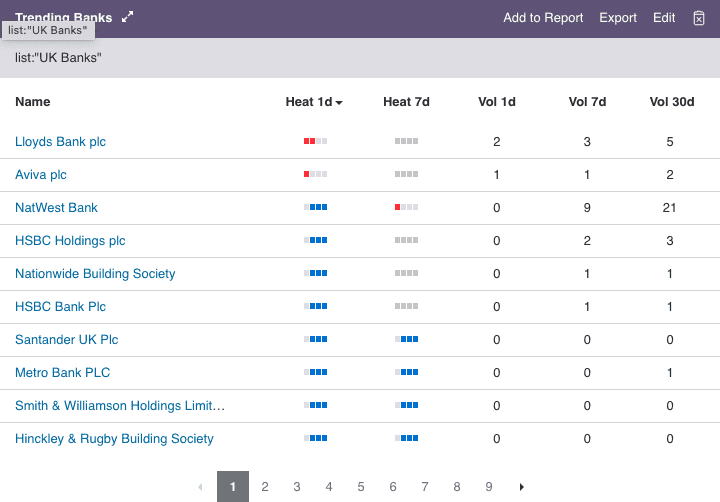
Task: Open NatWest Bank link
Action: (x=56, y=208)
